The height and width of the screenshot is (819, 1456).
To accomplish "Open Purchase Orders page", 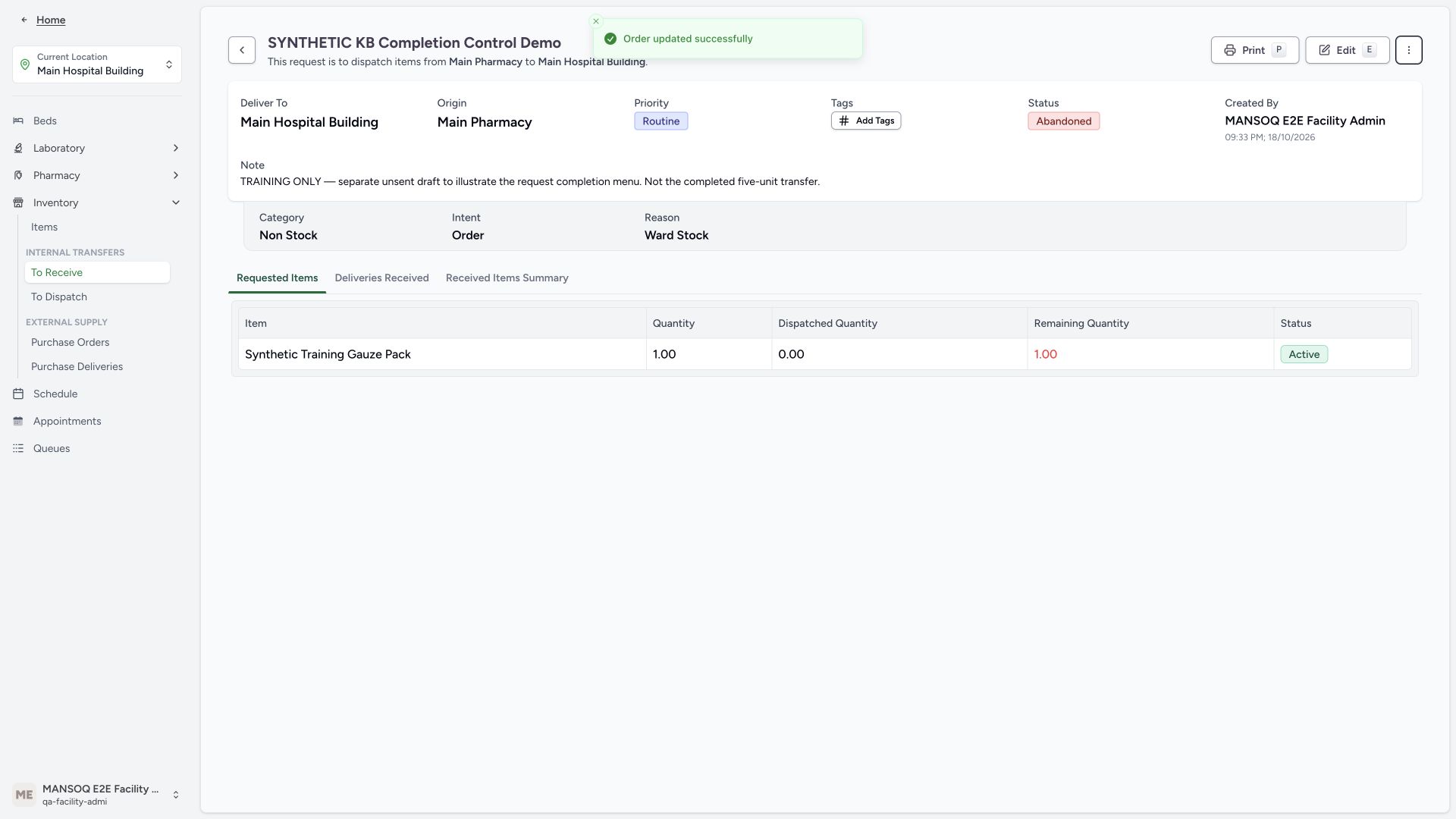I will coord(97,342).
